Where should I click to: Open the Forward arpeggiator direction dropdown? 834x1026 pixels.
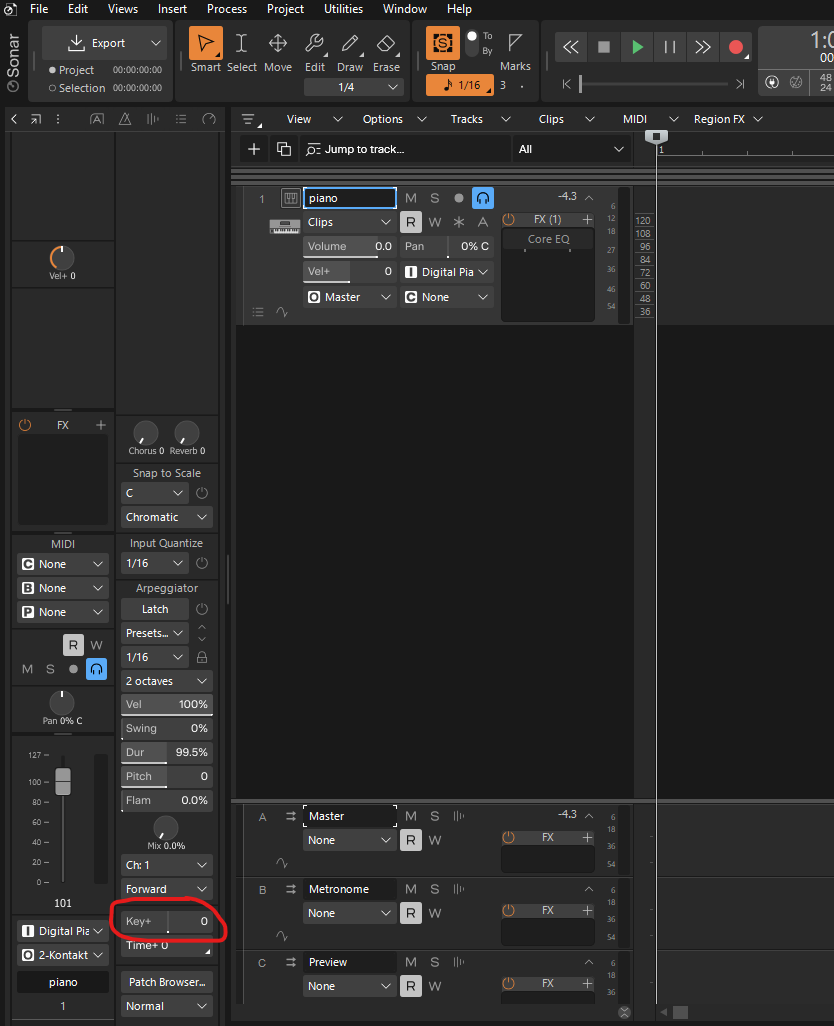tap(167, 889)
